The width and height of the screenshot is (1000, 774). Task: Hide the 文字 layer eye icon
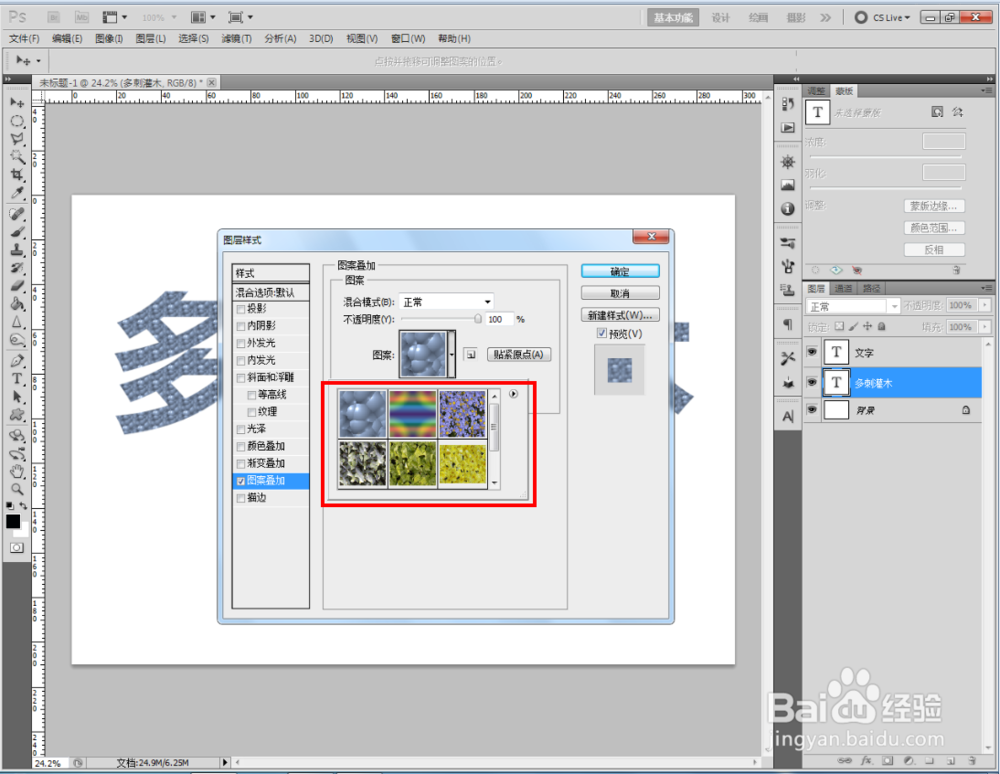(x=812, y=352)
